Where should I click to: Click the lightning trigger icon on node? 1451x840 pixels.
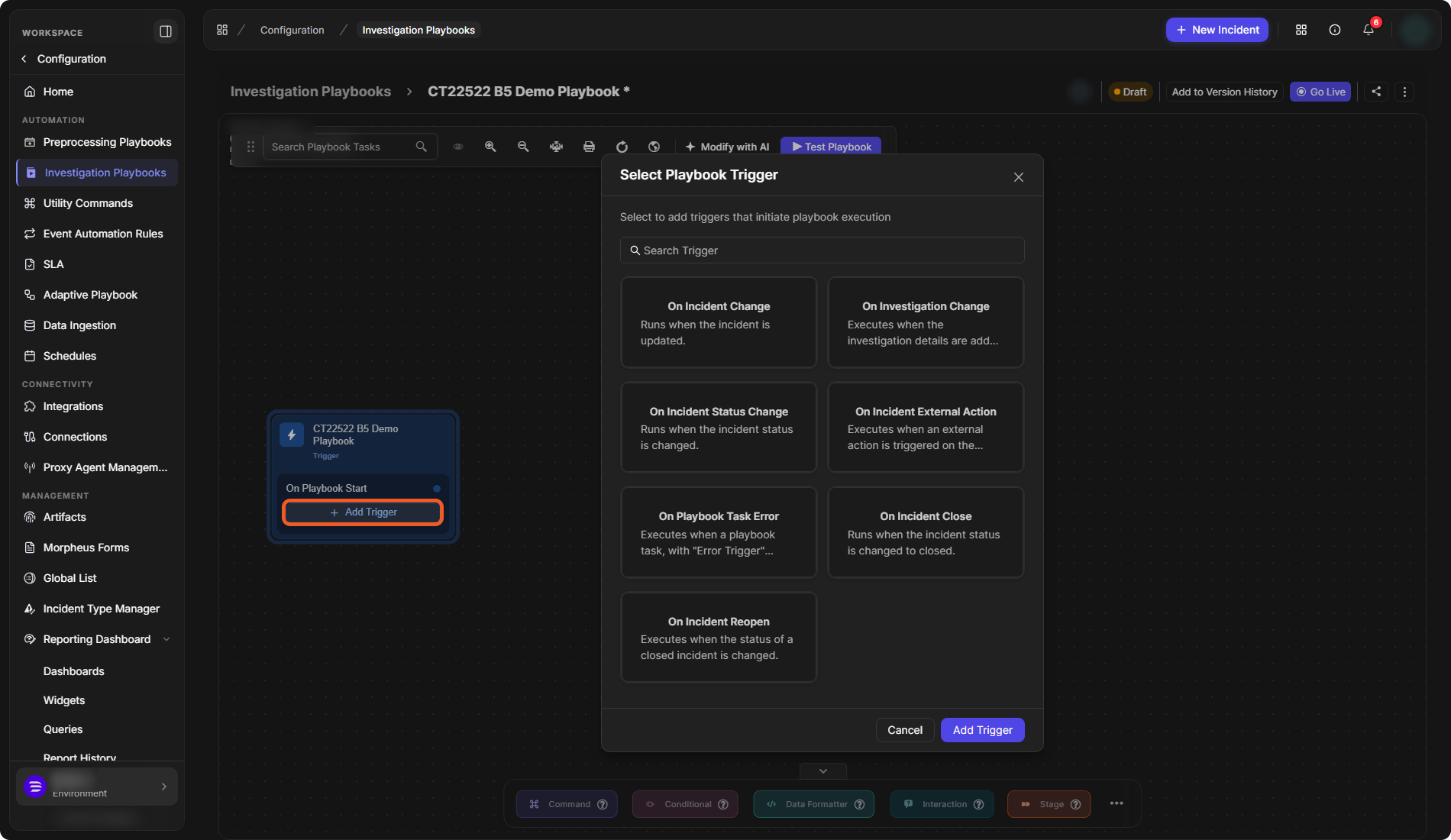(292, 435)
